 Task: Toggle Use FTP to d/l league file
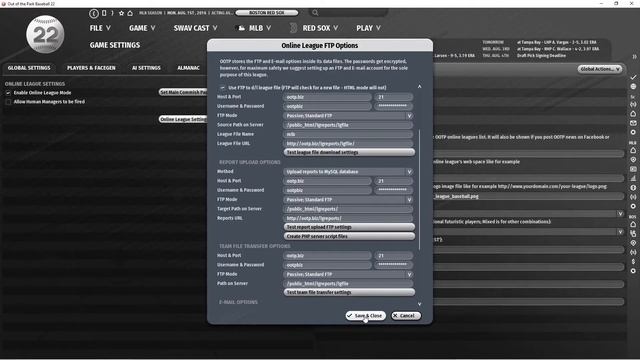[222, 88]
